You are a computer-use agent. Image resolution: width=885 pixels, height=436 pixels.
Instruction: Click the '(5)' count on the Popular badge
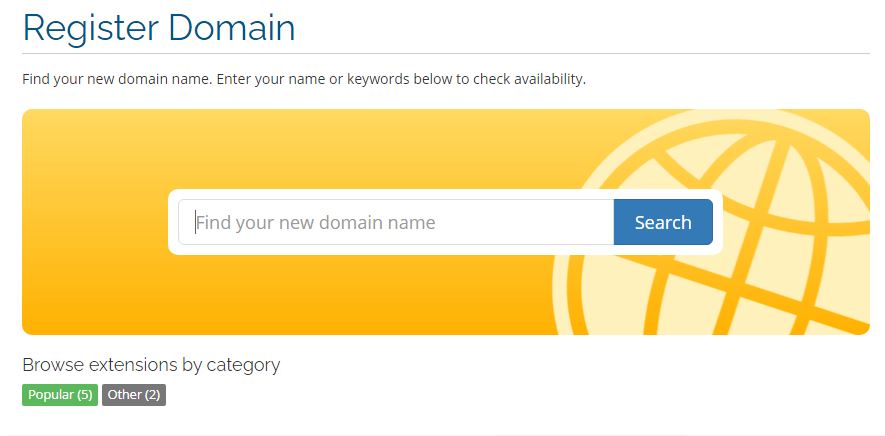click(85, 395)
